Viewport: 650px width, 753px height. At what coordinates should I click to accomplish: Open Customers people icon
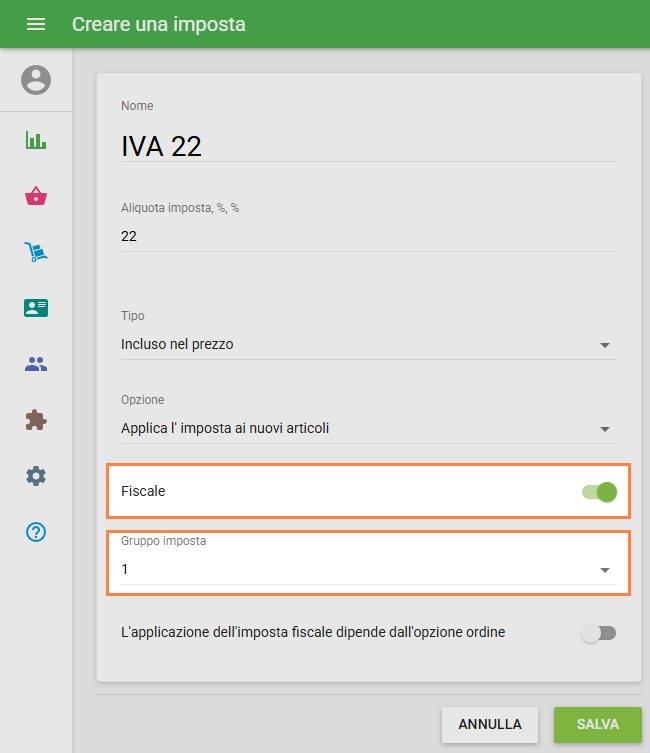(x=36, y=364)
